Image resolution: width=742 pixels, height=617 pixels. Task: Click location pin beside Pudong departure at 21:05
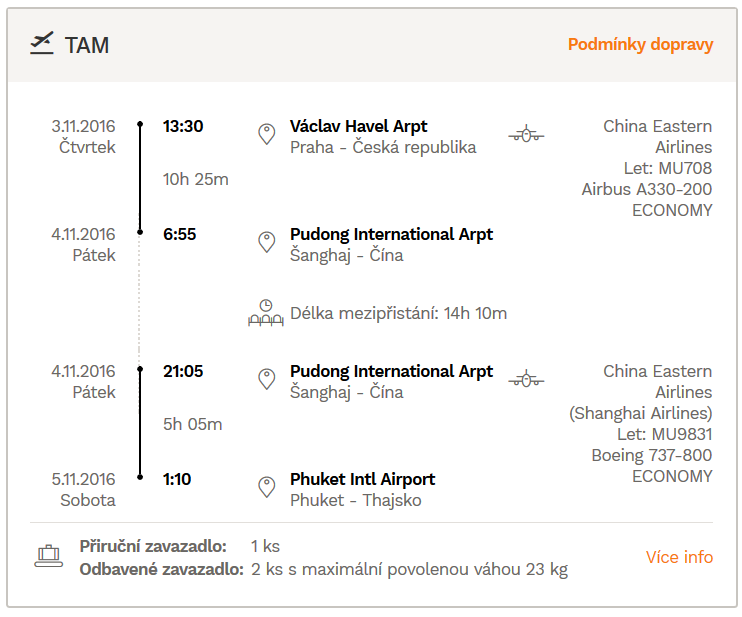pos(267,379)
